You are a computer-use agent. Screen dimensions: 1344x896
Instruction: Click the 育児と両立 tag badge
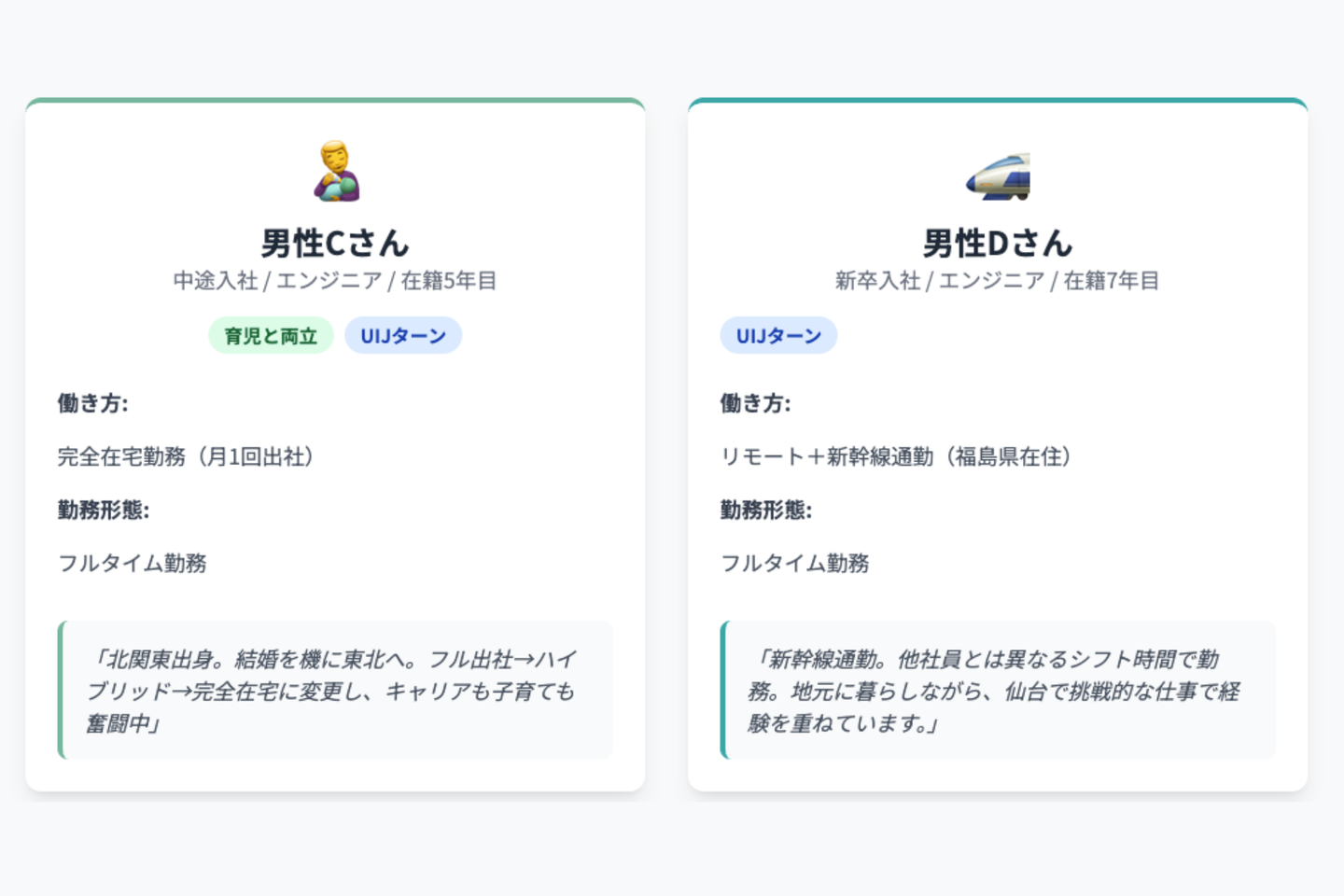tap(271, 336)
